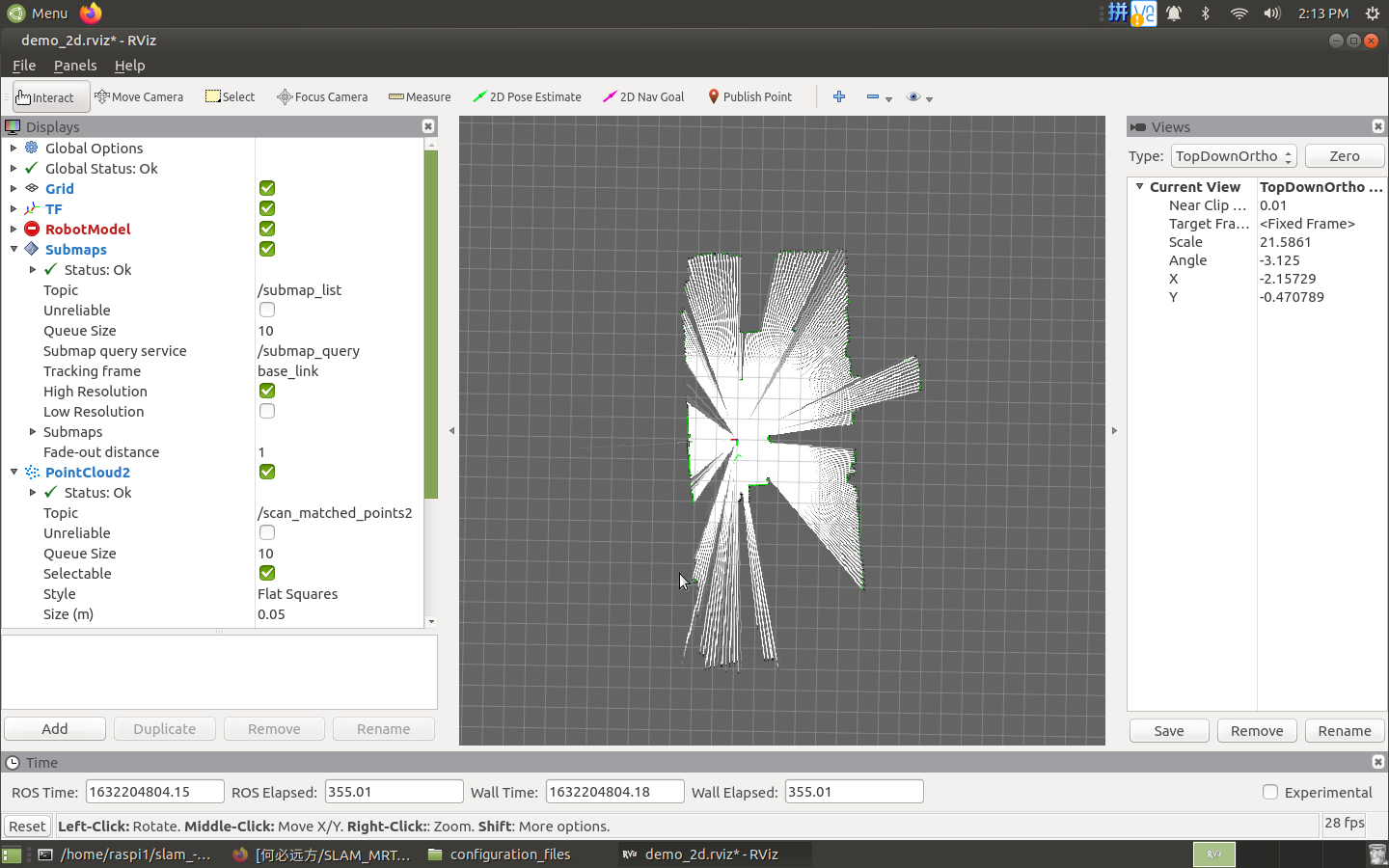Pick the 2D Nav Goal tool
Image resolution: width=1389 pixels, height=868 pixels.
(x=643, y=96)
